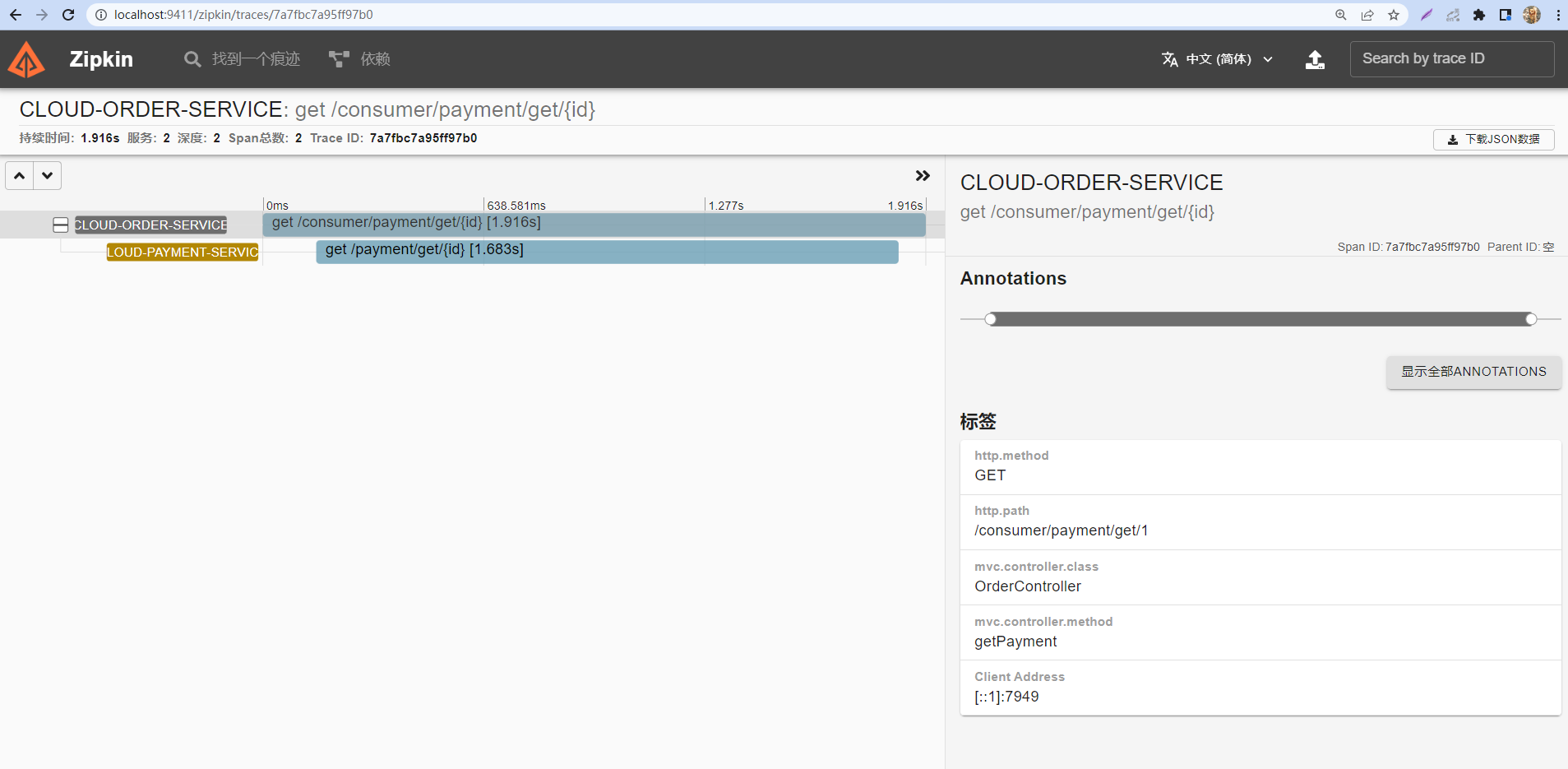Open the 找到一个痕迹 search page
The height and width of the screenshot is (769, 1568).
point(243,59)
